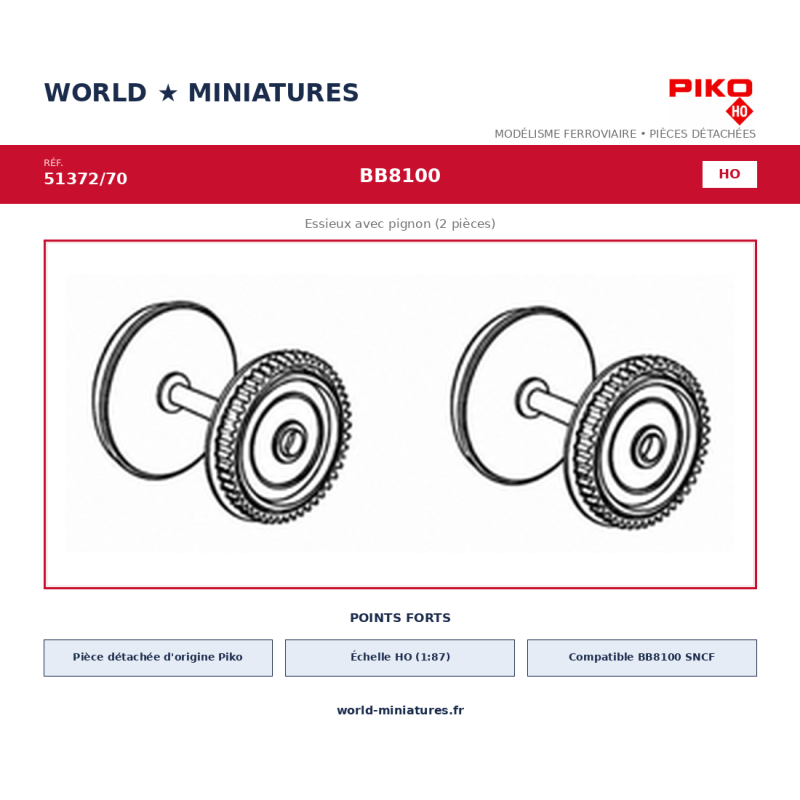Click the right axle with gear drawing
Screen dimensions: 800x800
(x=581, y=417)
